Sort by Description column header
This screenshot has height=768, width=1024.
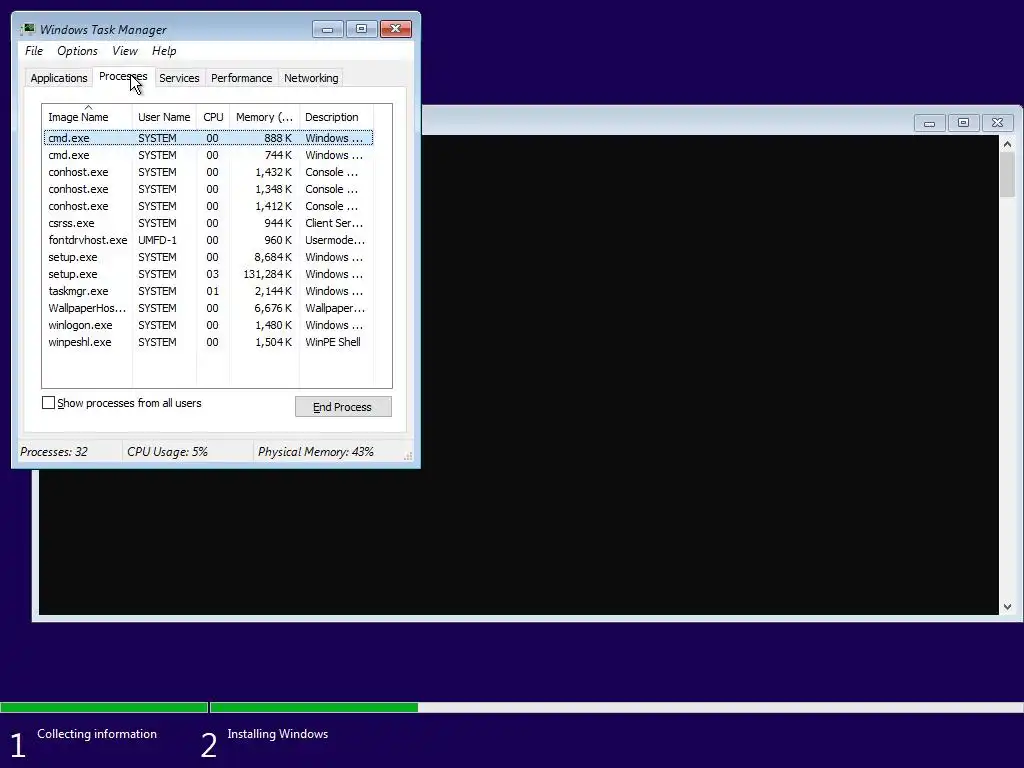(336, 117)
